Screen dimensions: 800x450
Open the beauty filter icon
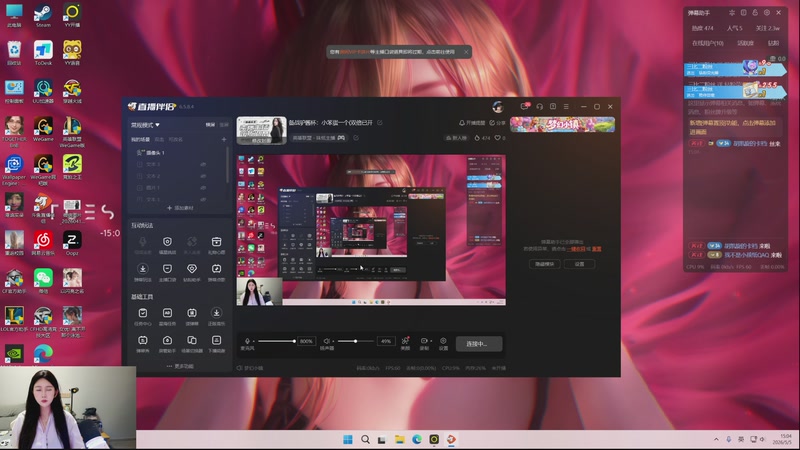tap(405, 340)
